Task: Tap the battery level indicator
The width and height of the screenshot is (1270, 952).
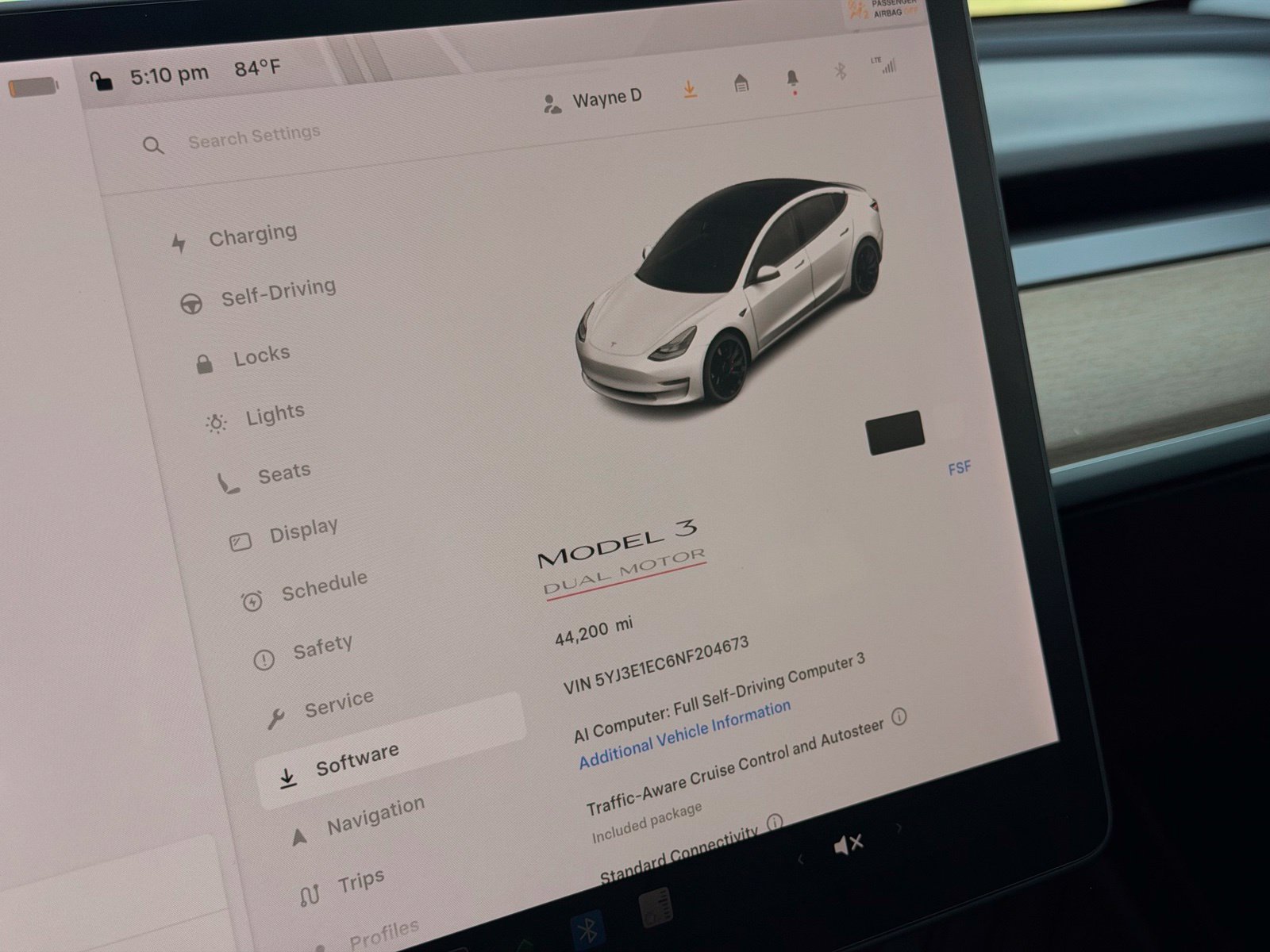Action: click(x=34, y=86)
